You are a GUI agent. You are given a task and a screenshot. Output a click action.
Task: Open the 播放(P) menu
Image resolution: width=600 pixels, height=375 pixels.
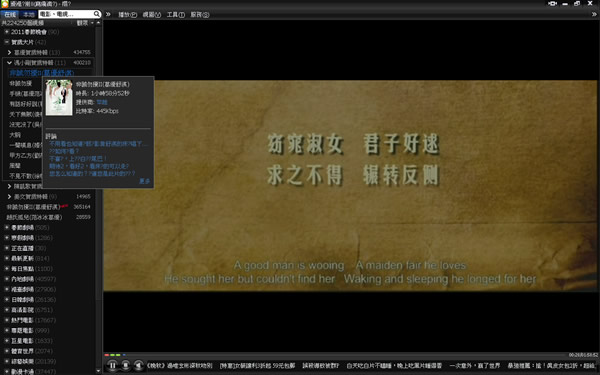coord(127,15)
